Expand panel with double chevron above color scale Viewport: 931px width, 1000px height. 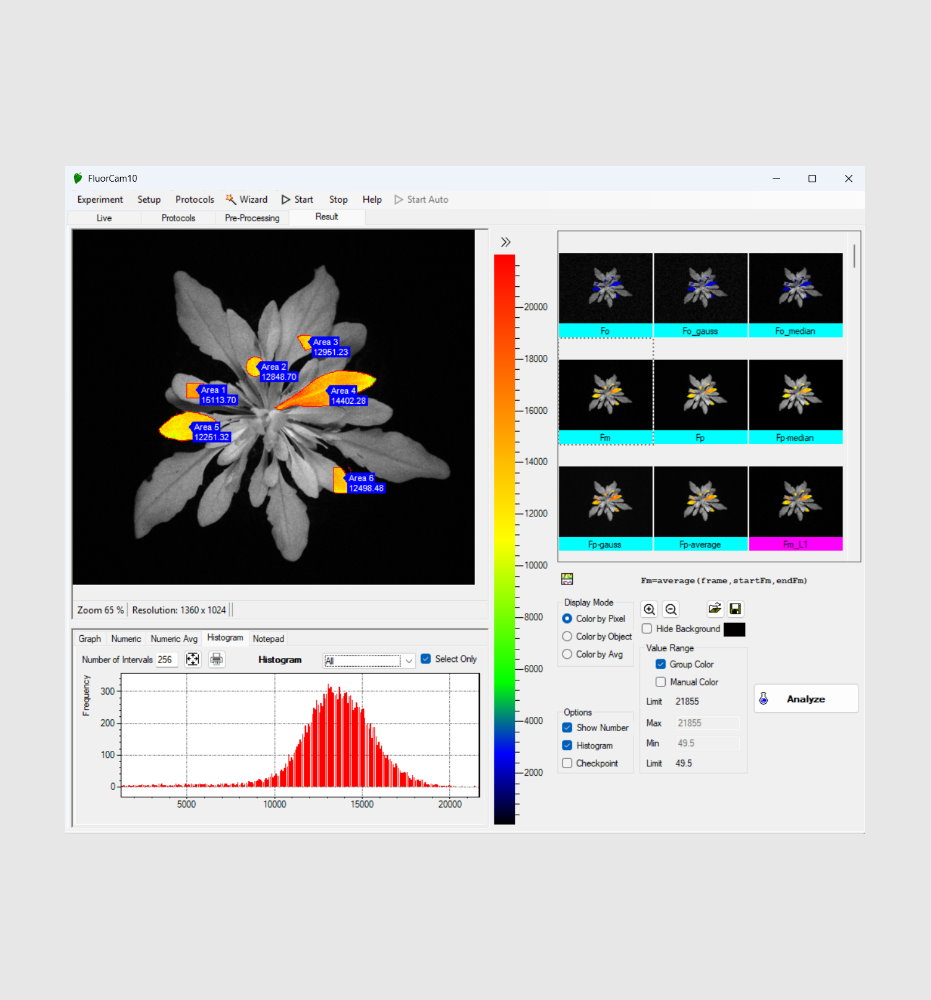point(506,242)
